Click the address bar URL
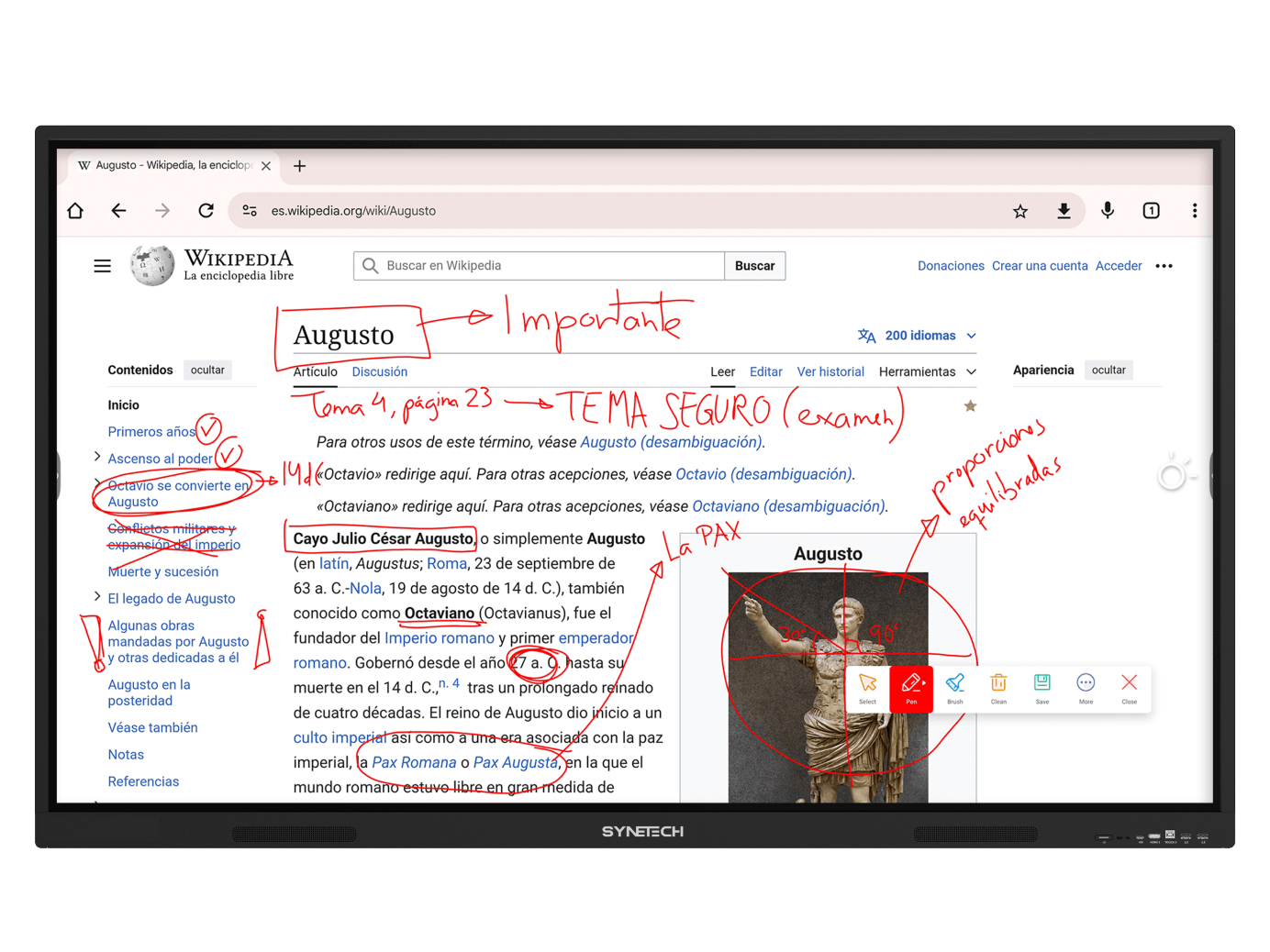 coord(353,211)
